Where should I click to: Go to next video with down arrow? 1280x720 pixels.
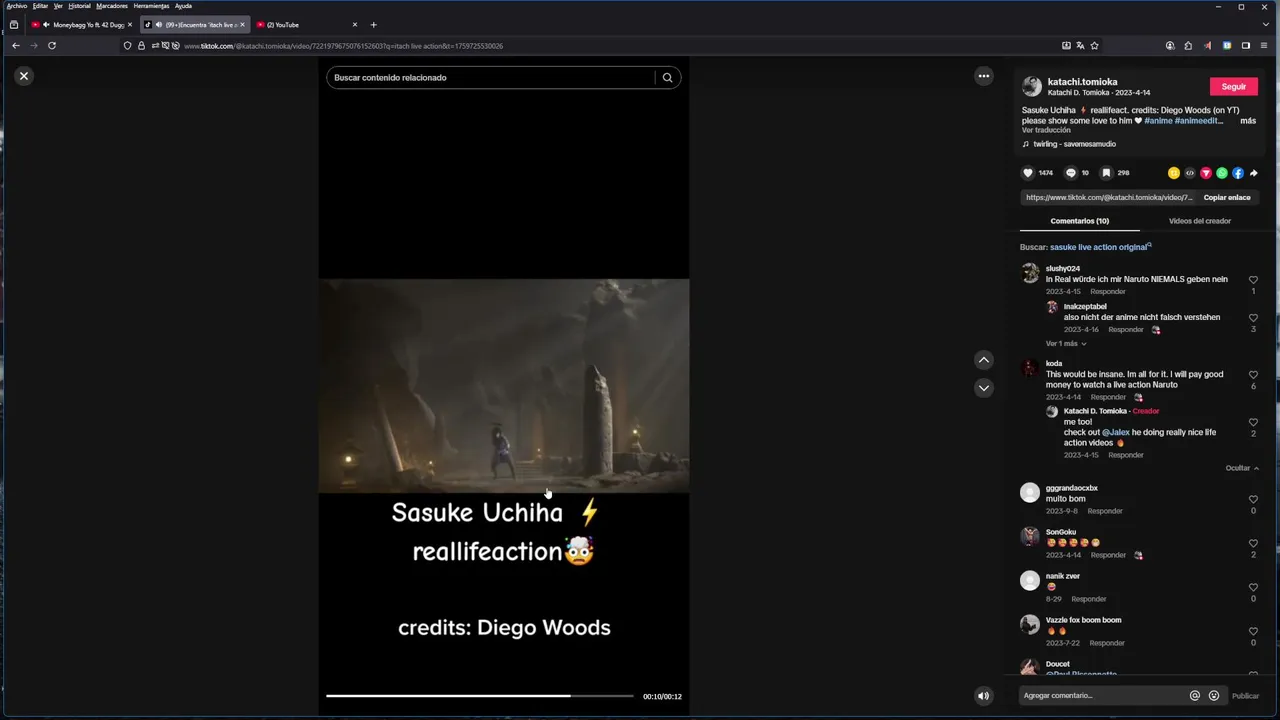tap(984, 388)
